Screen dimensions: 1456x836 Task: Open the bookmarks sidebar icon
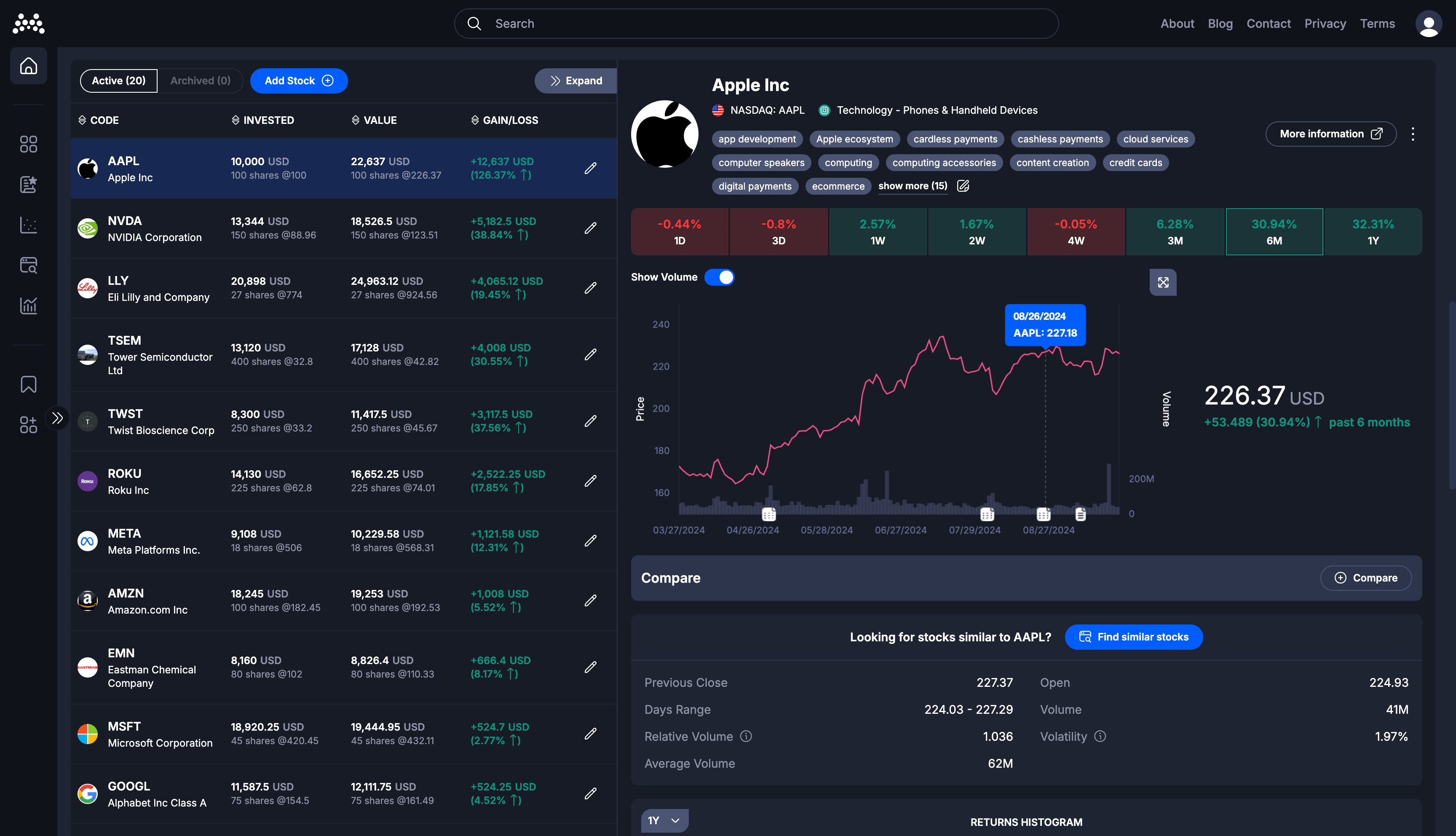click(x=28, y=384)
